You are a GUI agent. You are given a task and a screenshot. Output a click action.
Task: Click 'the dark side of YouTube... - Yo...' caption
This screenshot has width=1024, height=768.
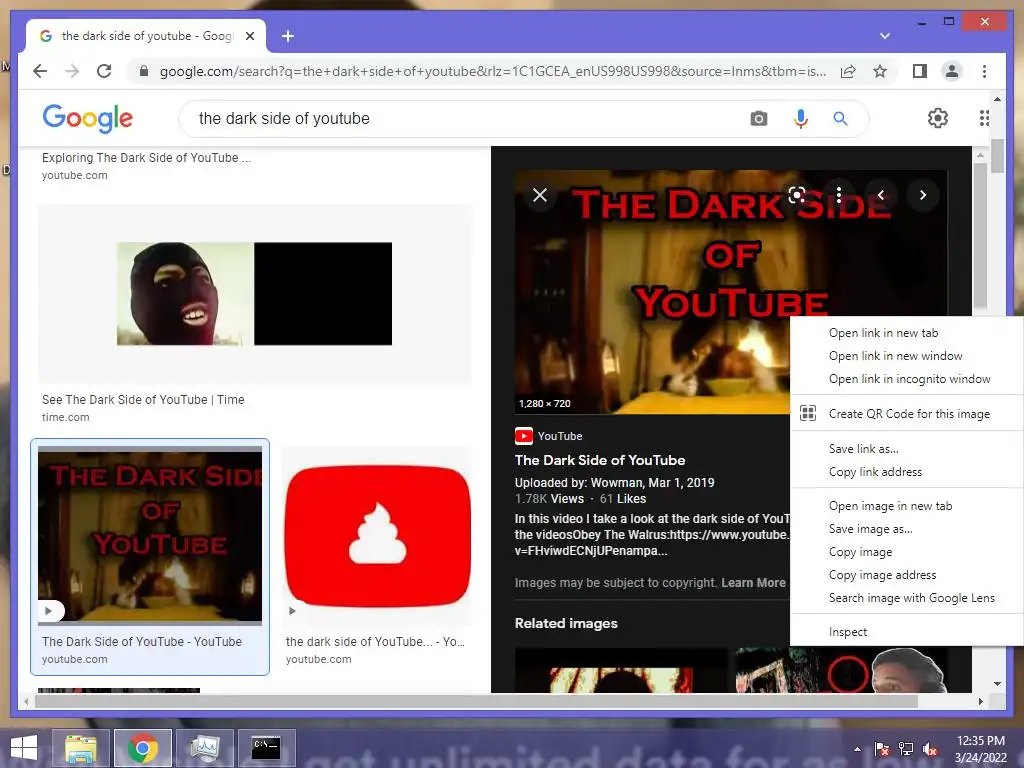point(376,642)
